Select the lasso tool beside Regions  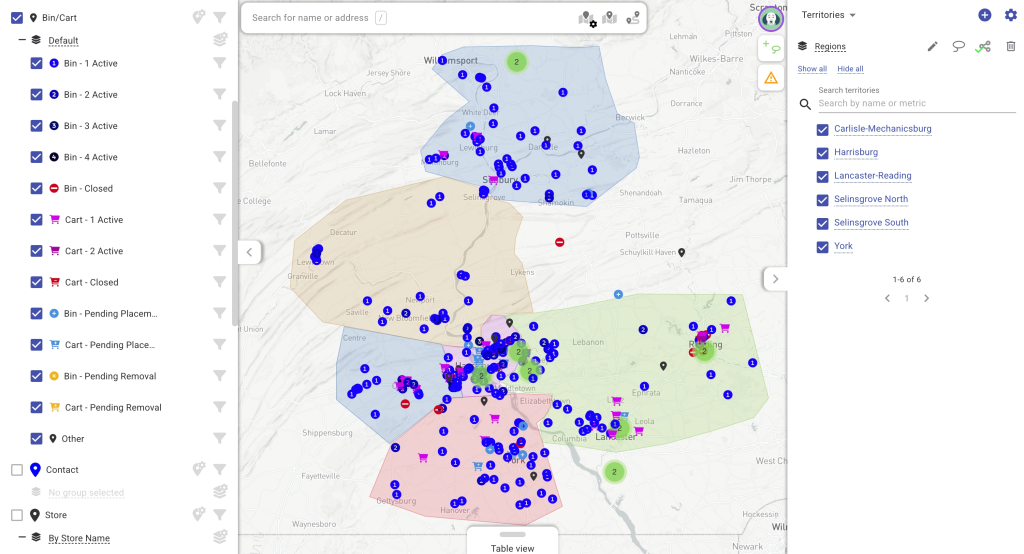coord(958,46)
